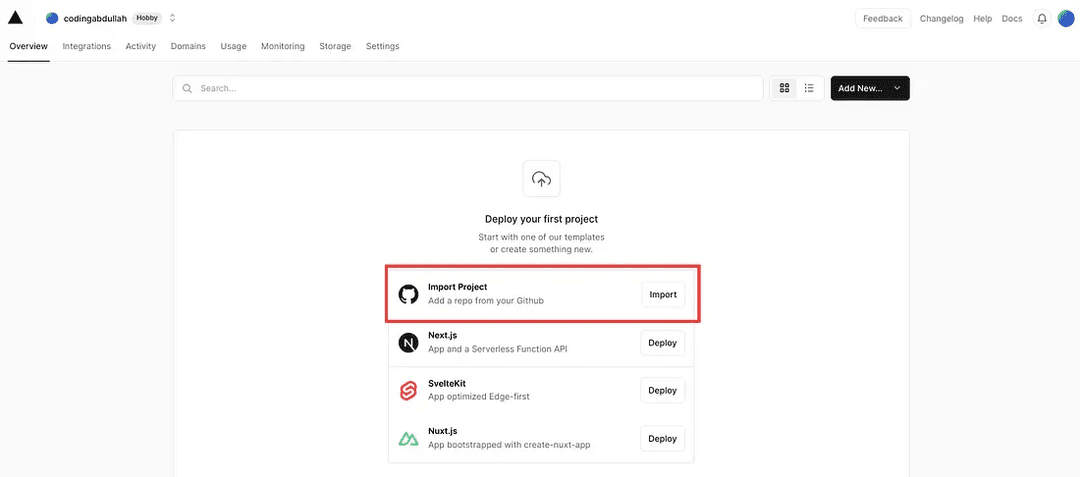Viewport: 1080px width, 477px height.
Task: Click the user avatar in top right
Action: click(x=1065, y=18)
